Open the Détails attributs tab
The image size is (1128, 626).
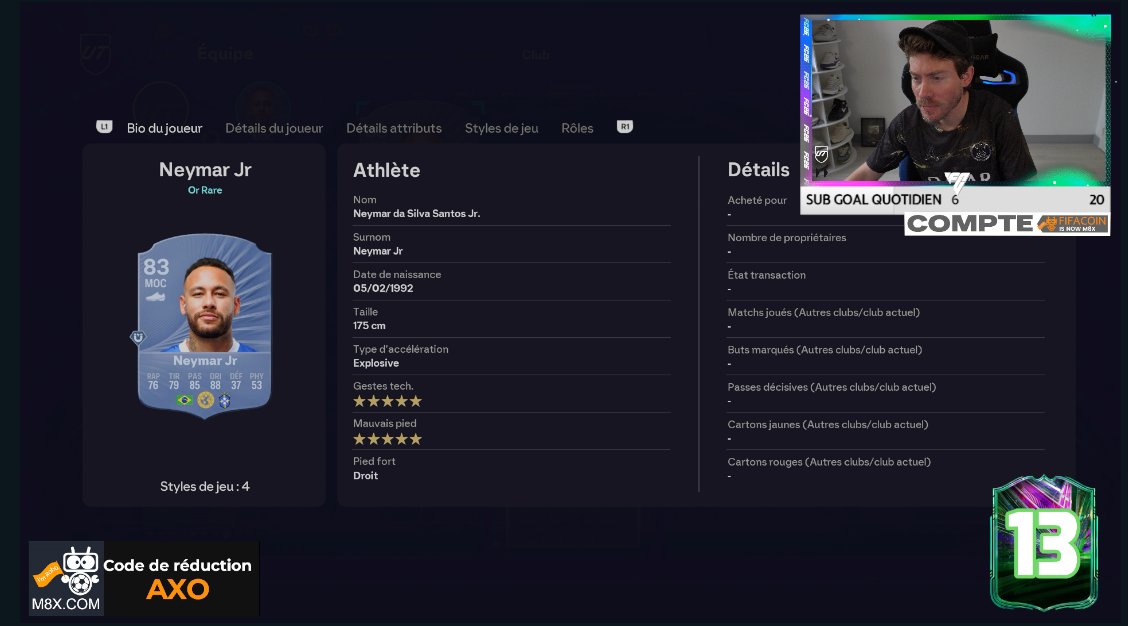(x=394, y=128)
